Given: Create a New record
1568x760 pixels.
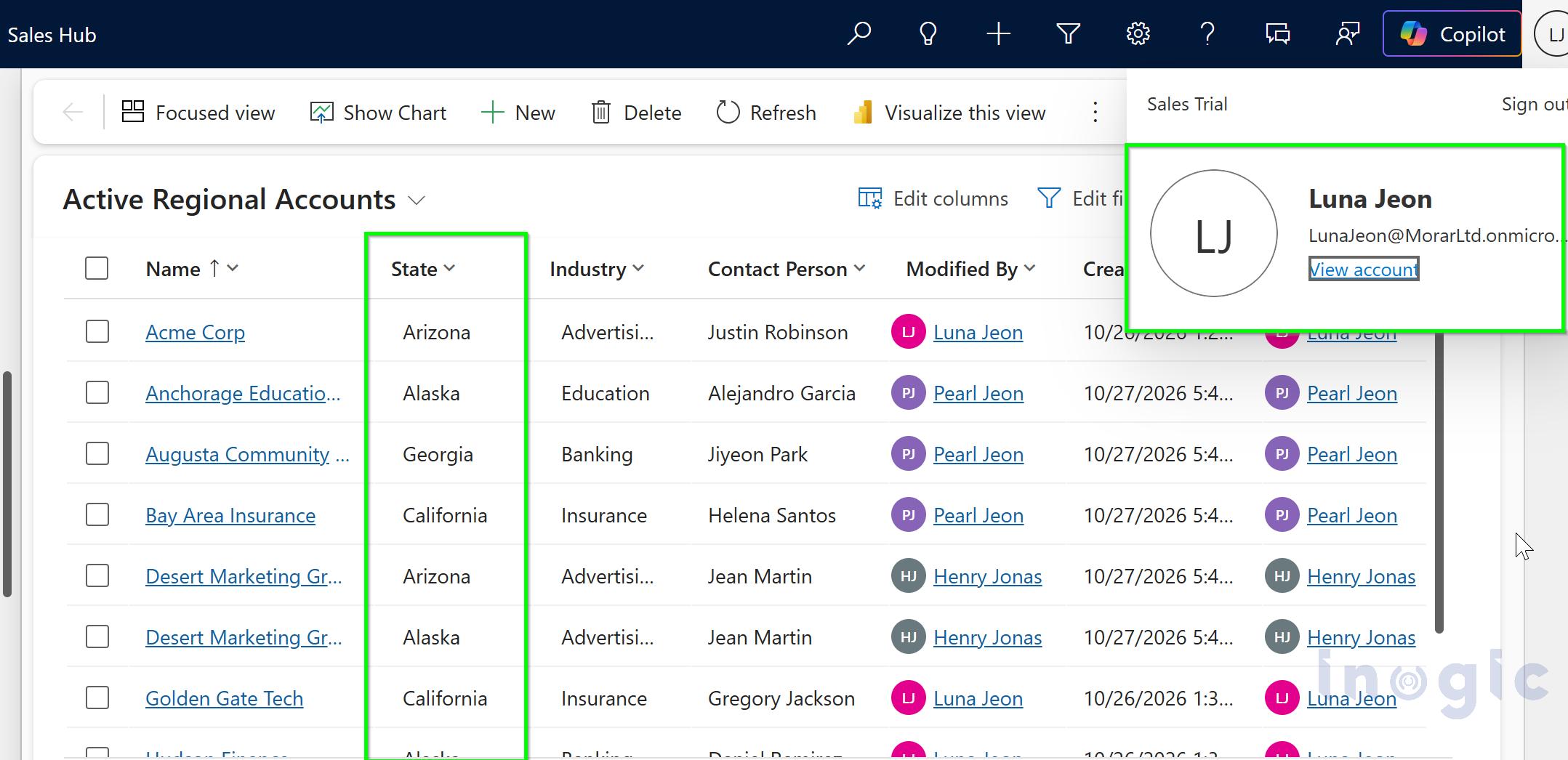Looking at the screenshot, I should (x=518, y=113).
